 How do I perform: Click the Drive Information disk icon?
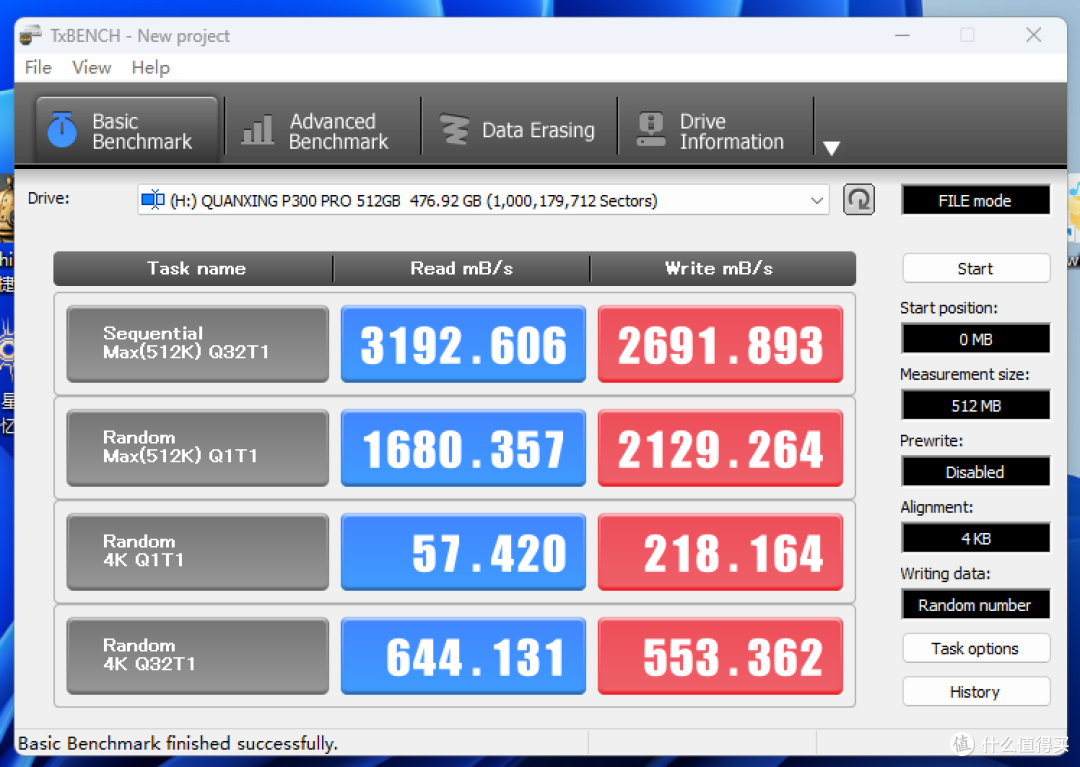point(651,129)
